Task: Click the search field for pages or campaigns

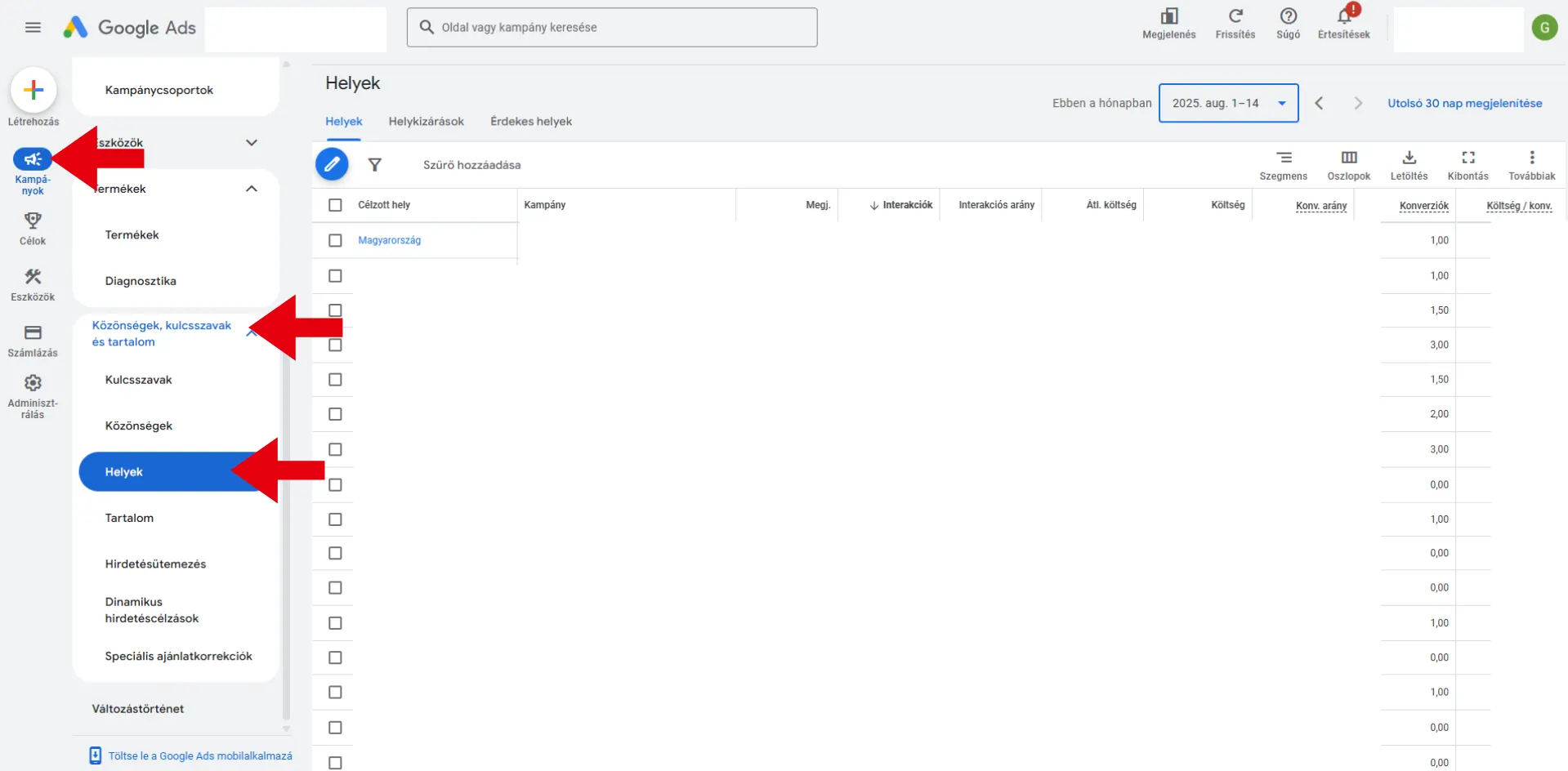Action: pos(612,28)
